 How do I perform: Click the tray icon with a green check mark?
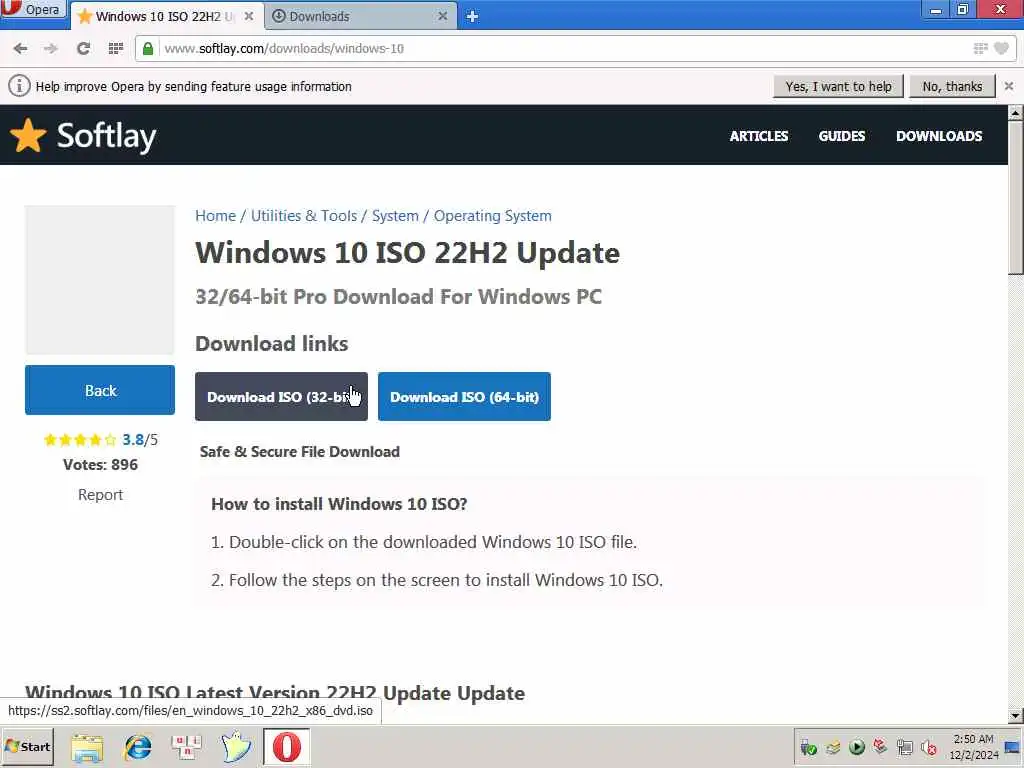coord(808,747)
